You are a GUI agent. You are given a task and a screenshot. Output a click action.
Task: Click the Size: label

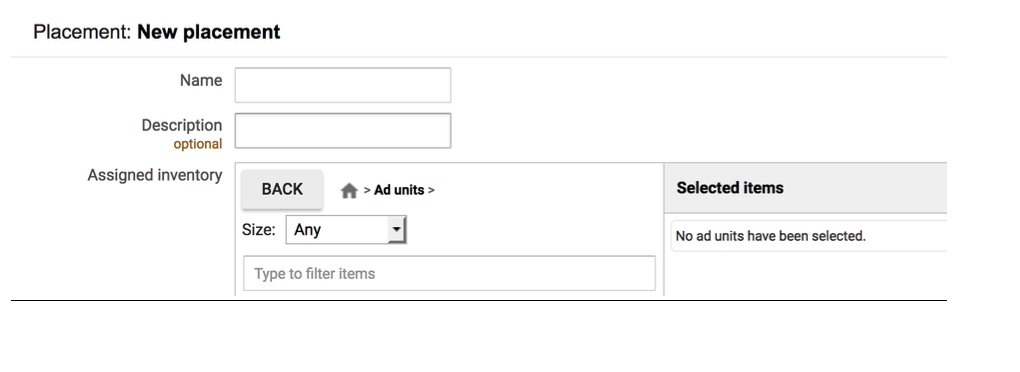click(x=259, y=230)
